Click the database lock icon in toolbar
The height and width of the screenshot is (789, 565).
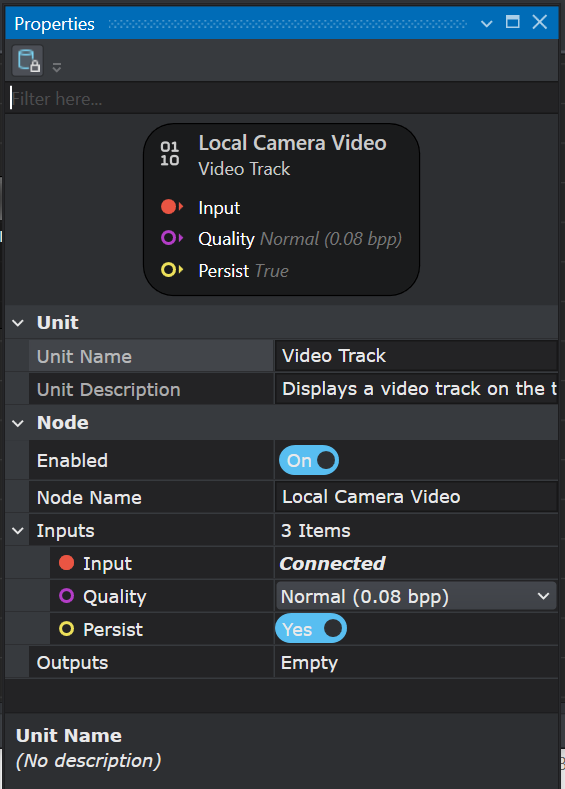(x=28, y=60)
